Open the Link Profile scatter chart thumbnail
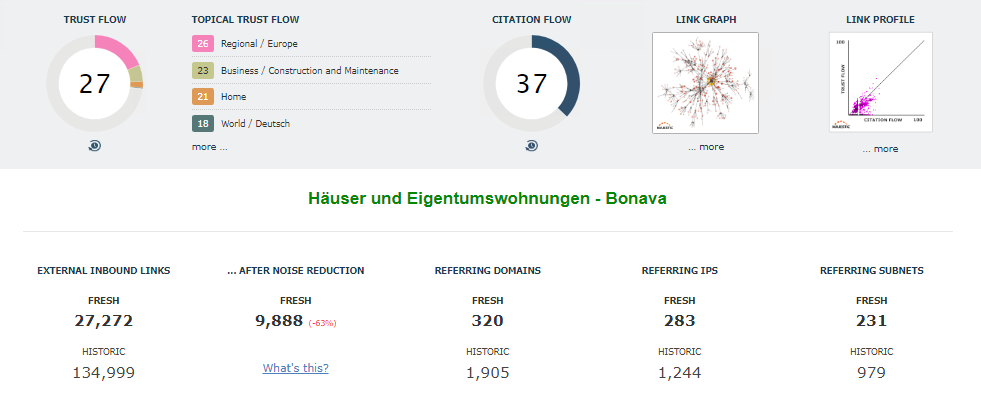Image resolution: width=981 pixels, height=394 pixels. [x=880, y=83]
